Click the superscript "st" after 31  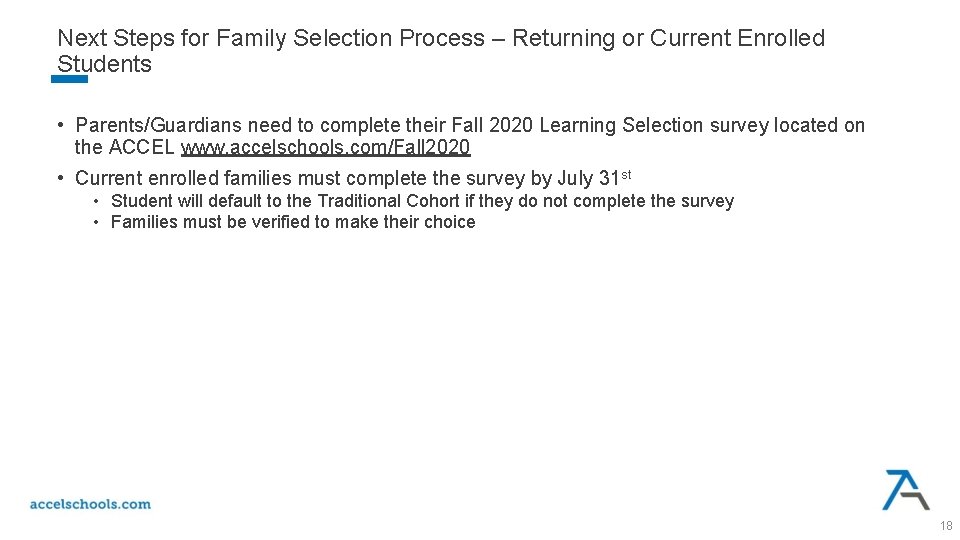626,175
